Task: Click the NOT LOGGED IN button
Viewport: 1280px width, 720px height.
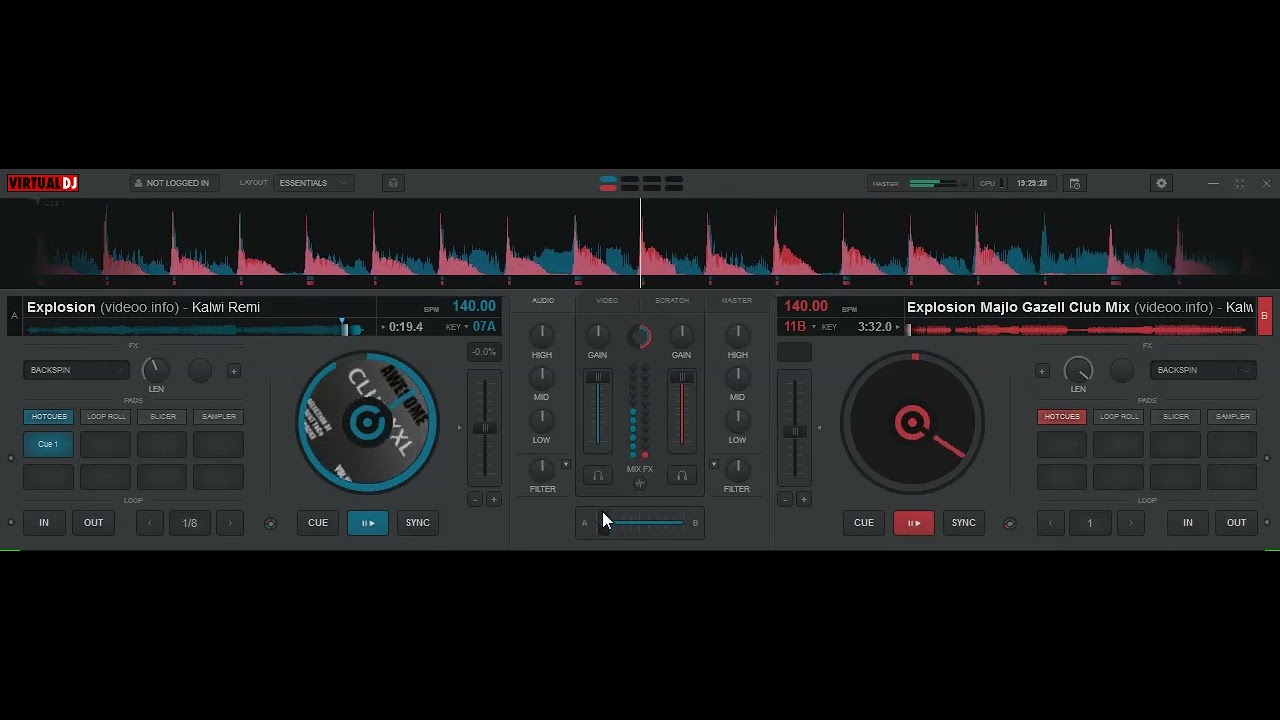Action: pyautogui.click(x=174, y=183)
